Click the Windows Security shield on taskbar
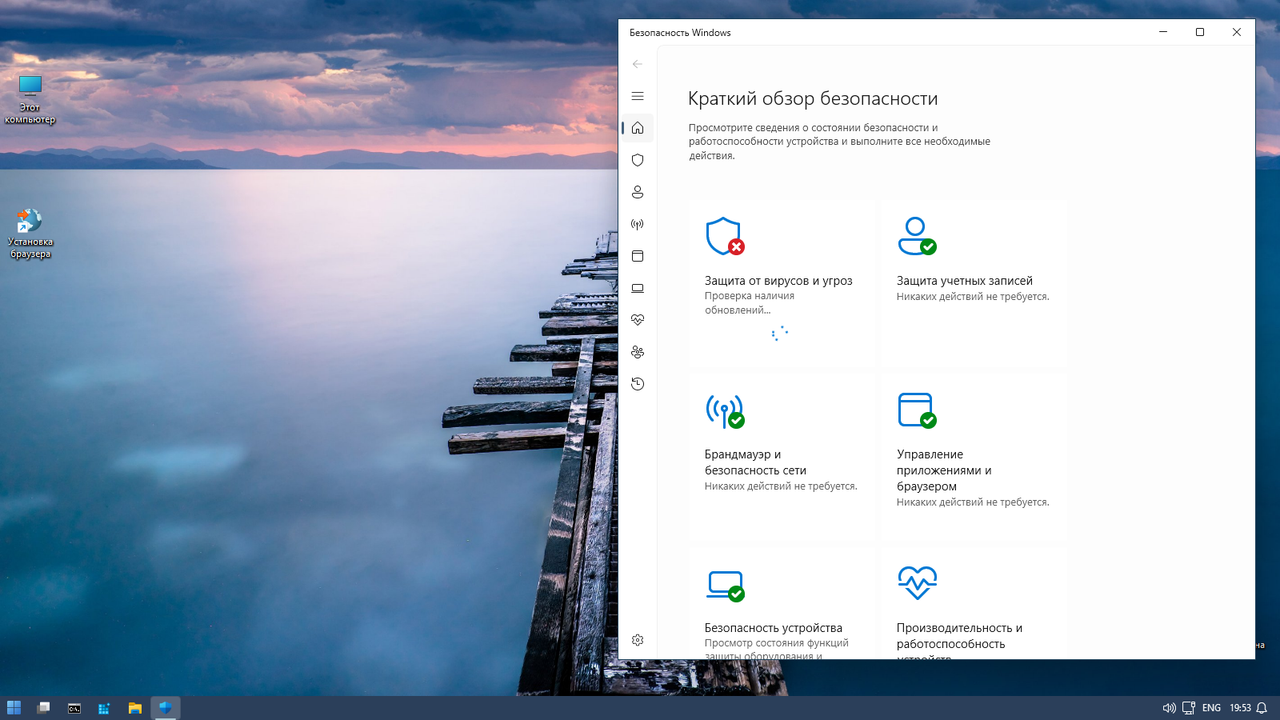 tap(165, 708)
